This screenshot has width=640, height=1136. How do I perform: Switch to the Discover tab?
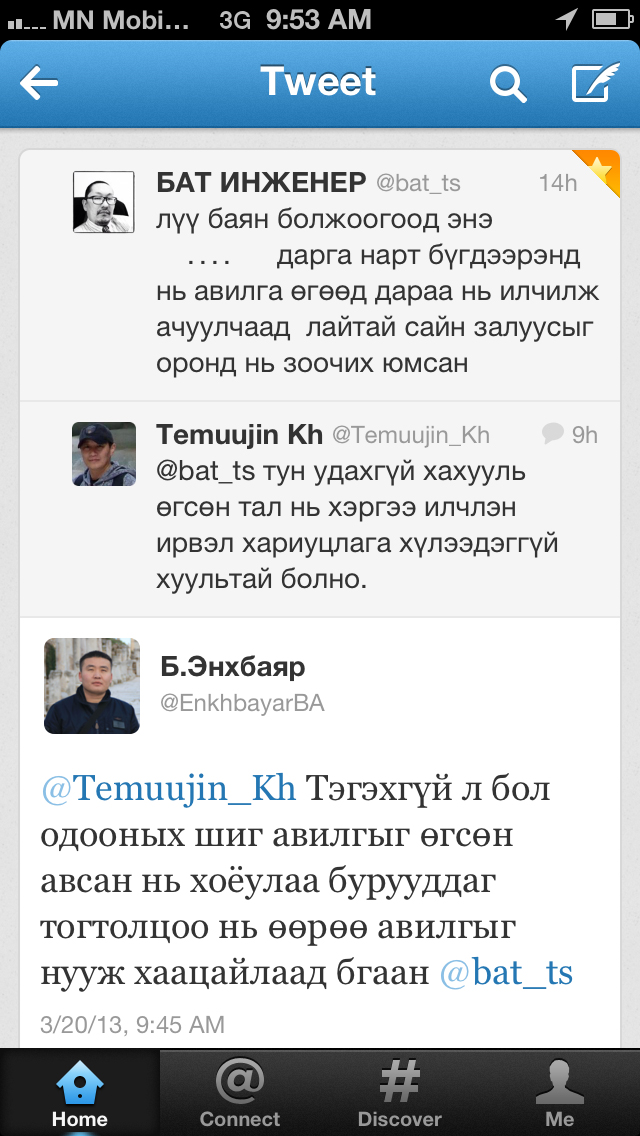coord(400,1092)
